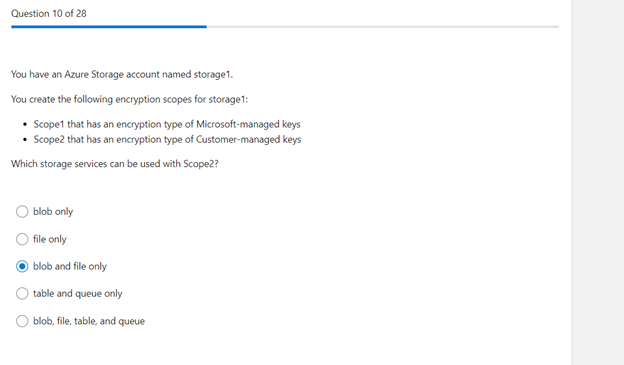Choose the "file only" radio circle

(22, 239)
